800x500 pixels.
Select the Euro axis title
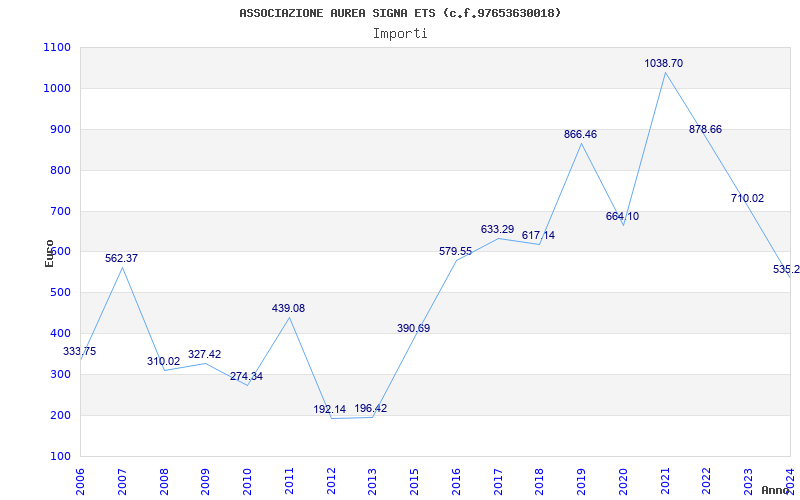[x=49, y=254]
